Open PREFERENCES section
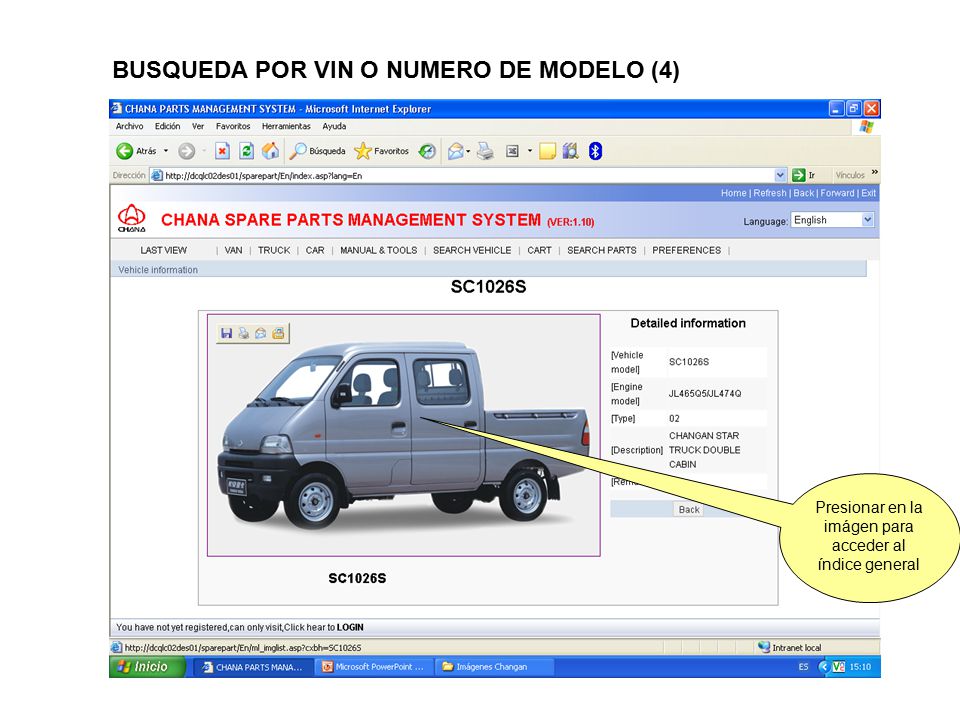Screen dimensions: 960x720 tap(686, 250)
